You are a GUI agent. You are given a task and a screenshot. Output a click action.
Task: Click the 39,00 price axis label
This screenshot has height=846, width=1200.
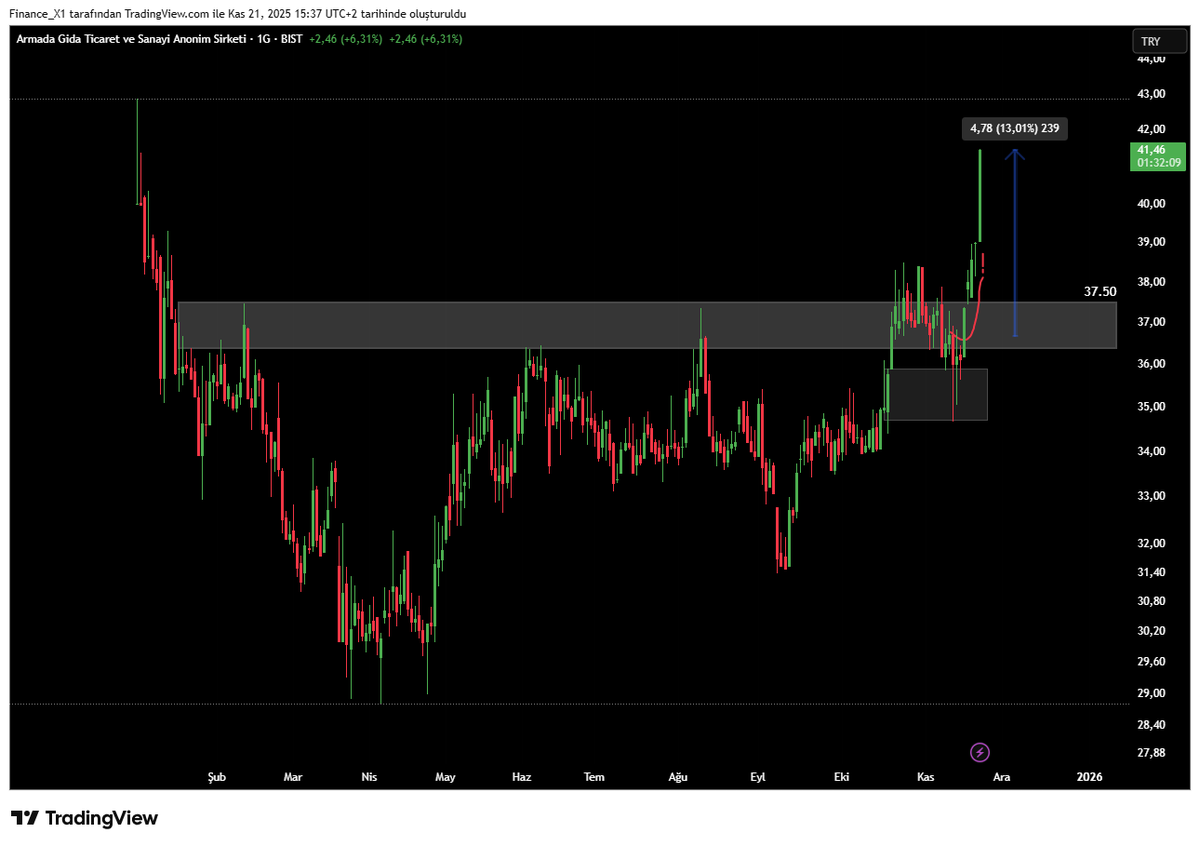1151,242
